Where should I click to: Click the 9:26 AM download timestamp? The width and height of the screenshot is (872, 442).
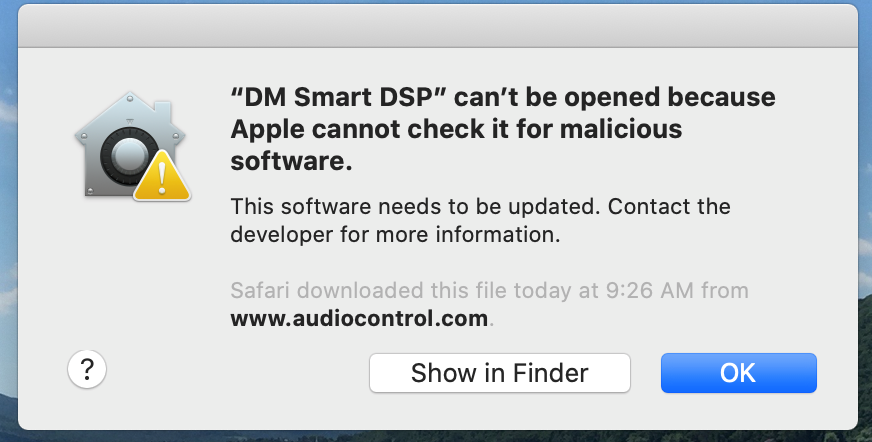point(649,290)
